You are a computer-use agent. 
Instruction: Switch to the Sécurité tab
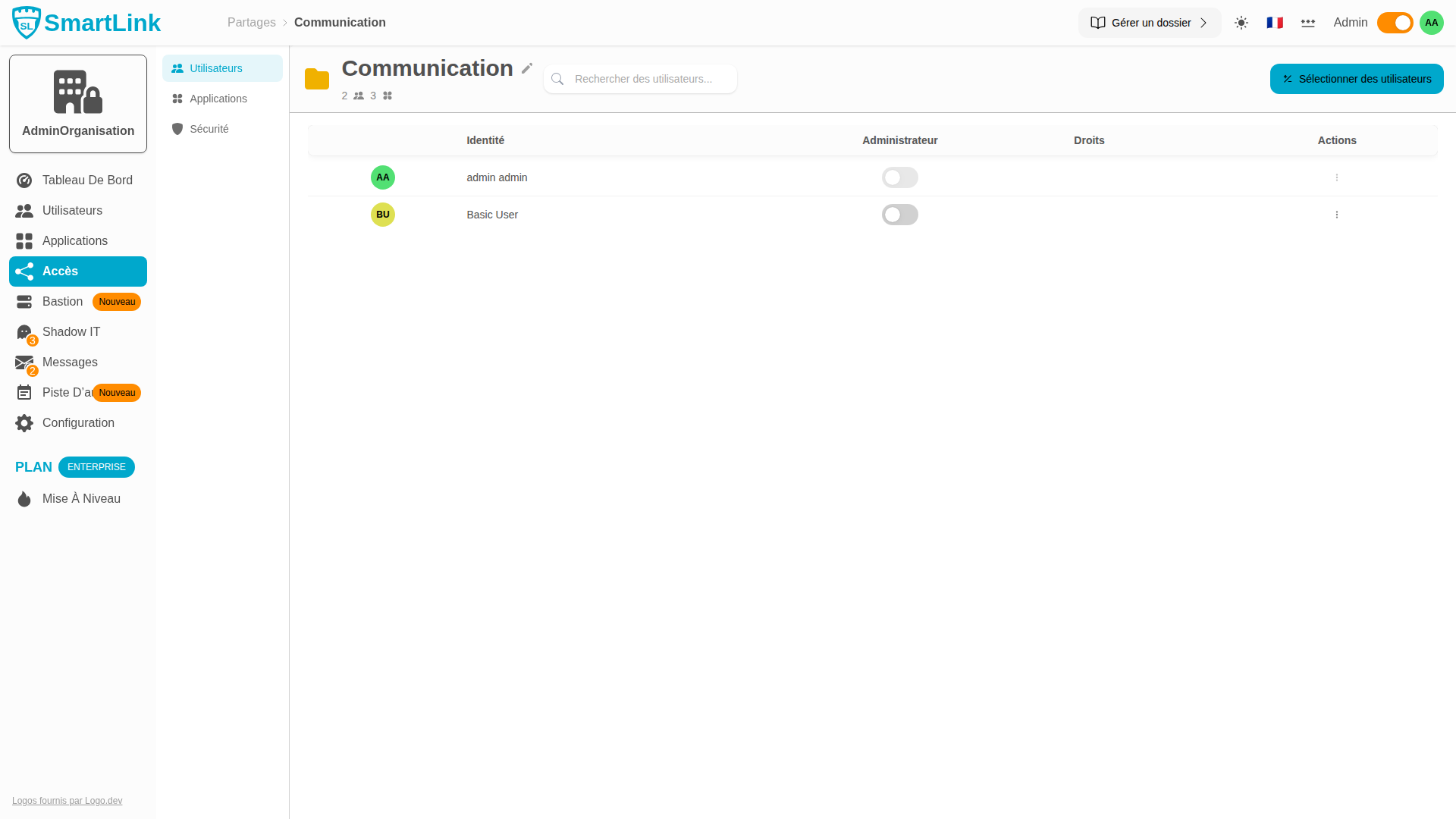[209, 129]
